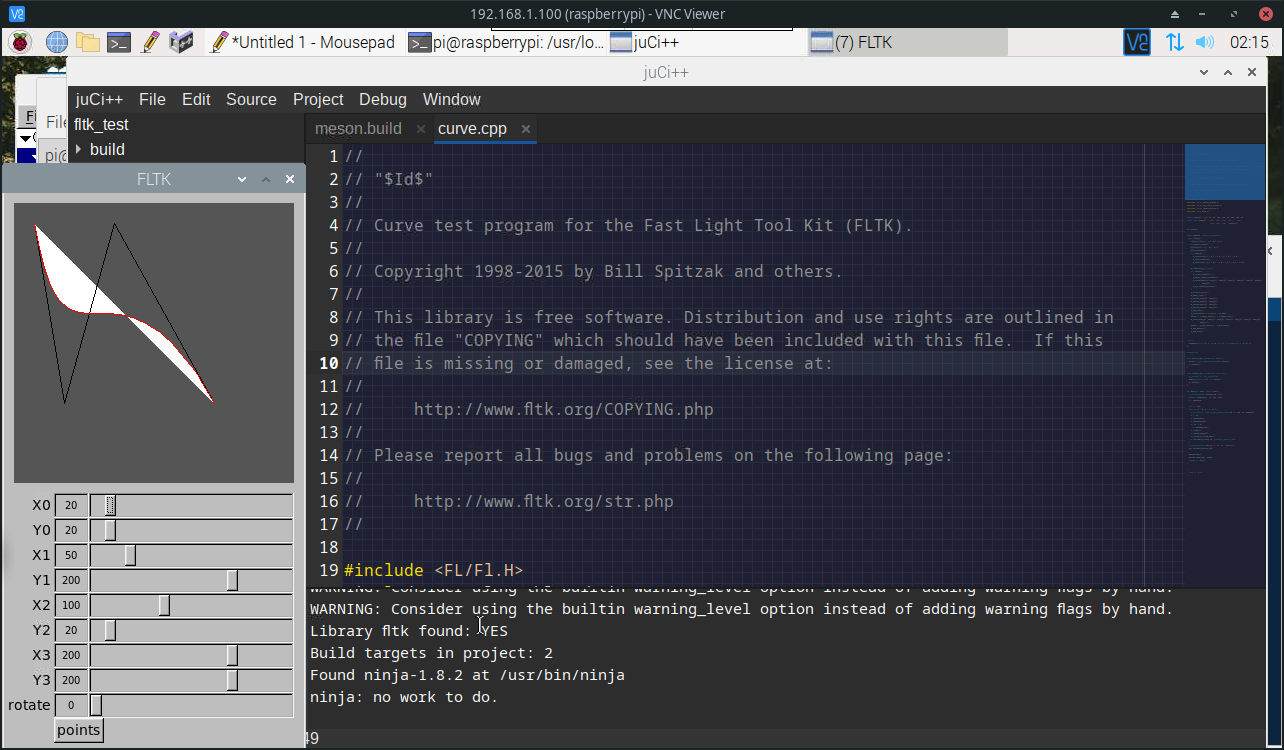Click the 'Curve test program' comment line
The image size is (1284, 750).
[628, 226]
